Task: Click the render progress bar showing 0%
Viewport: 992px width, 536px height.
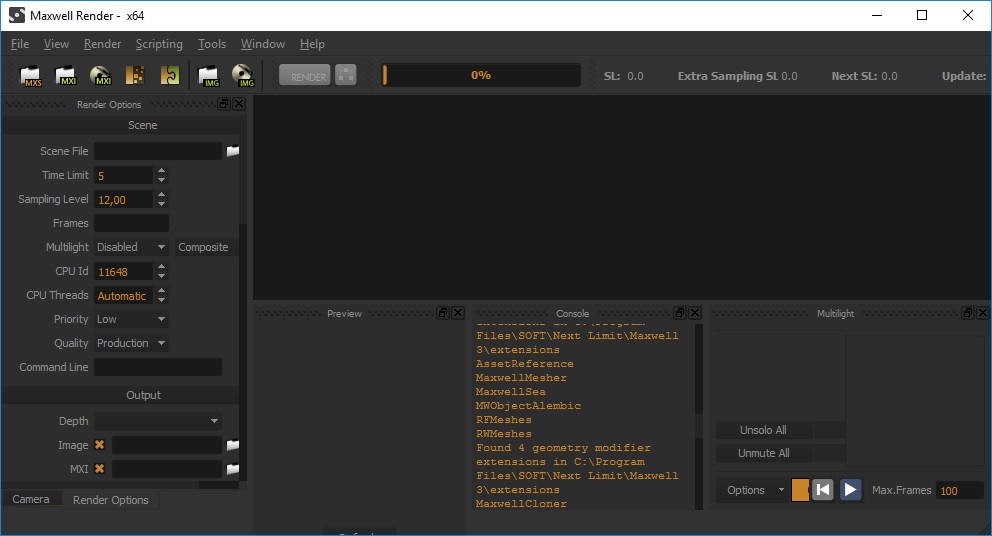Action: [x=481, y=75]
